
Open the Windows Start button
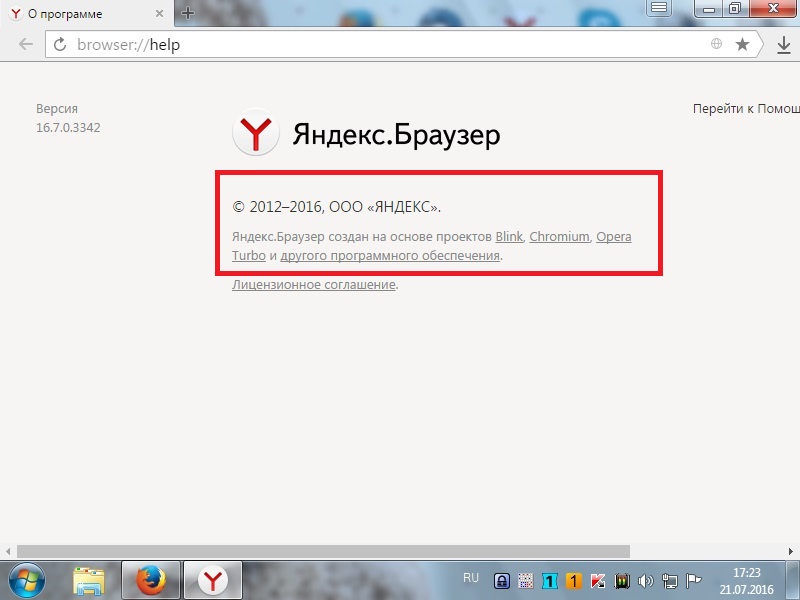pyautogui.click(x=27, y=580)
